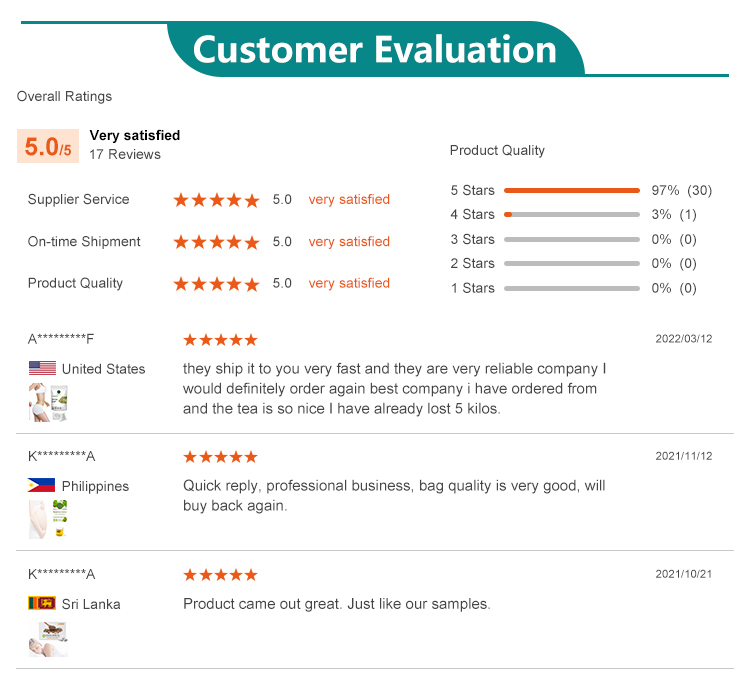
Task: Click the stars on the Sri Lanka review
Action: point(220,575)
